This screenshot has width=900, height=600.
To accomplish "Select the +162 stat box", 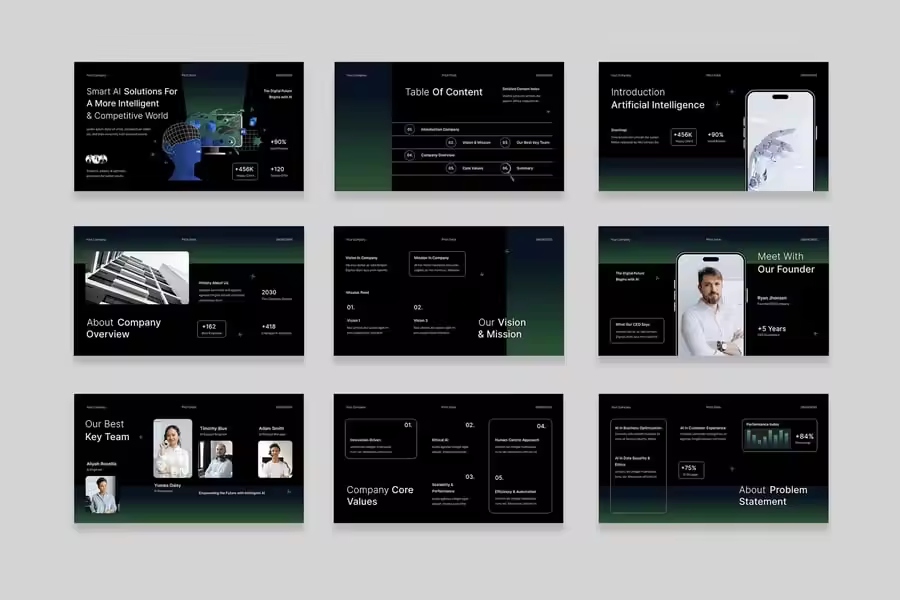I will [211, 329].
